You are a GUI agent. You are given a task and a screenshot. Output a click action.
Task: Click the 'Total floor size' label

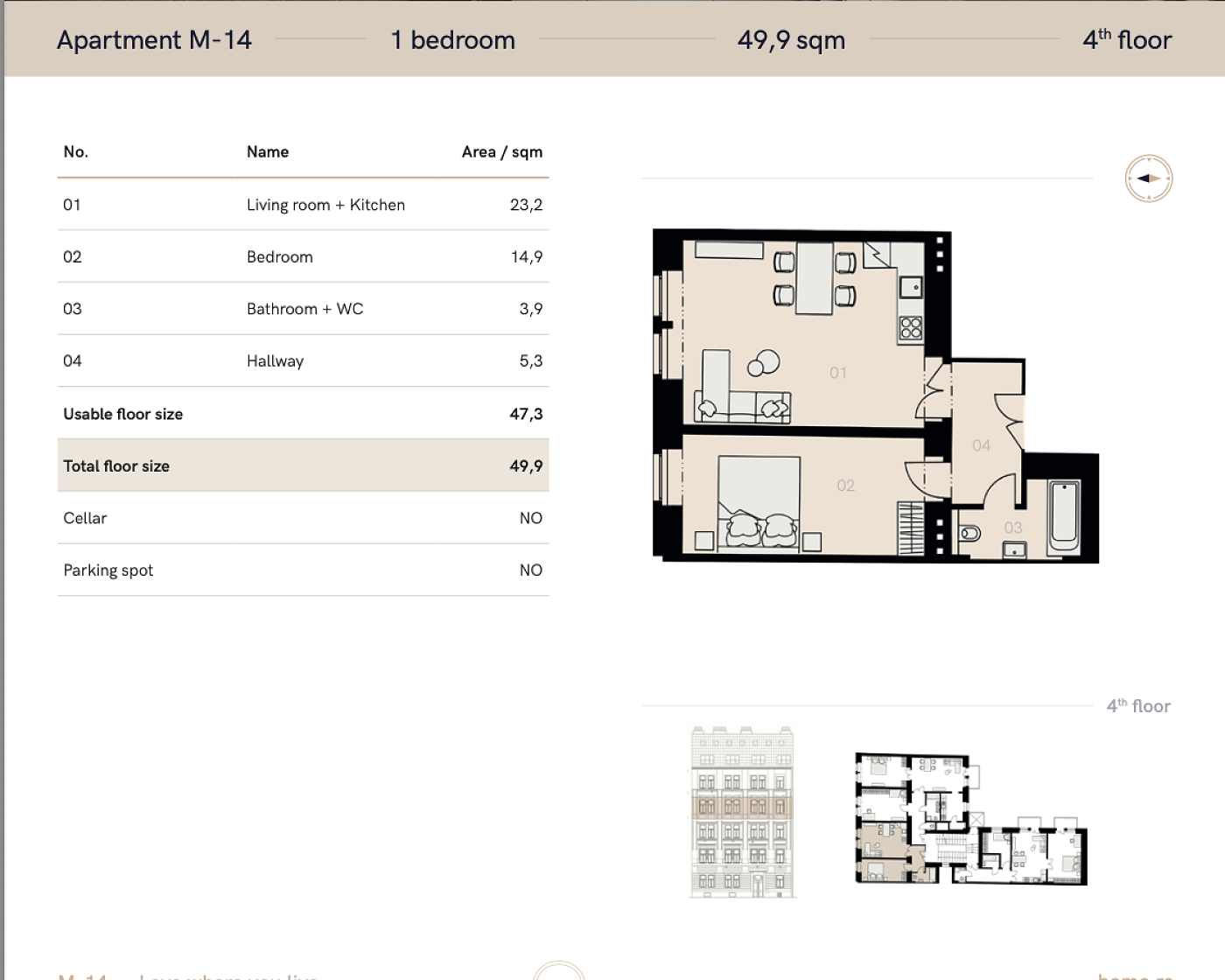116,465
